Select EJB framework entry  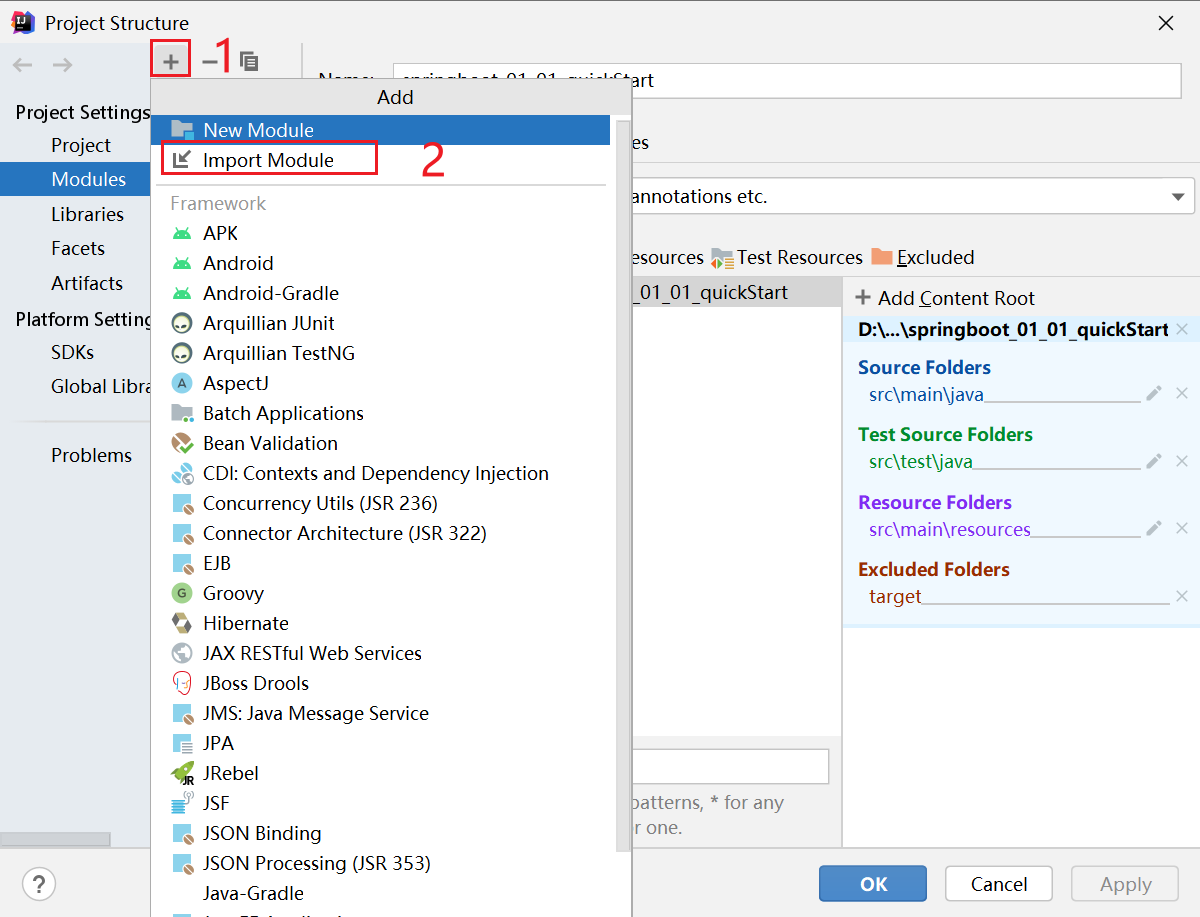coord(380,563)
